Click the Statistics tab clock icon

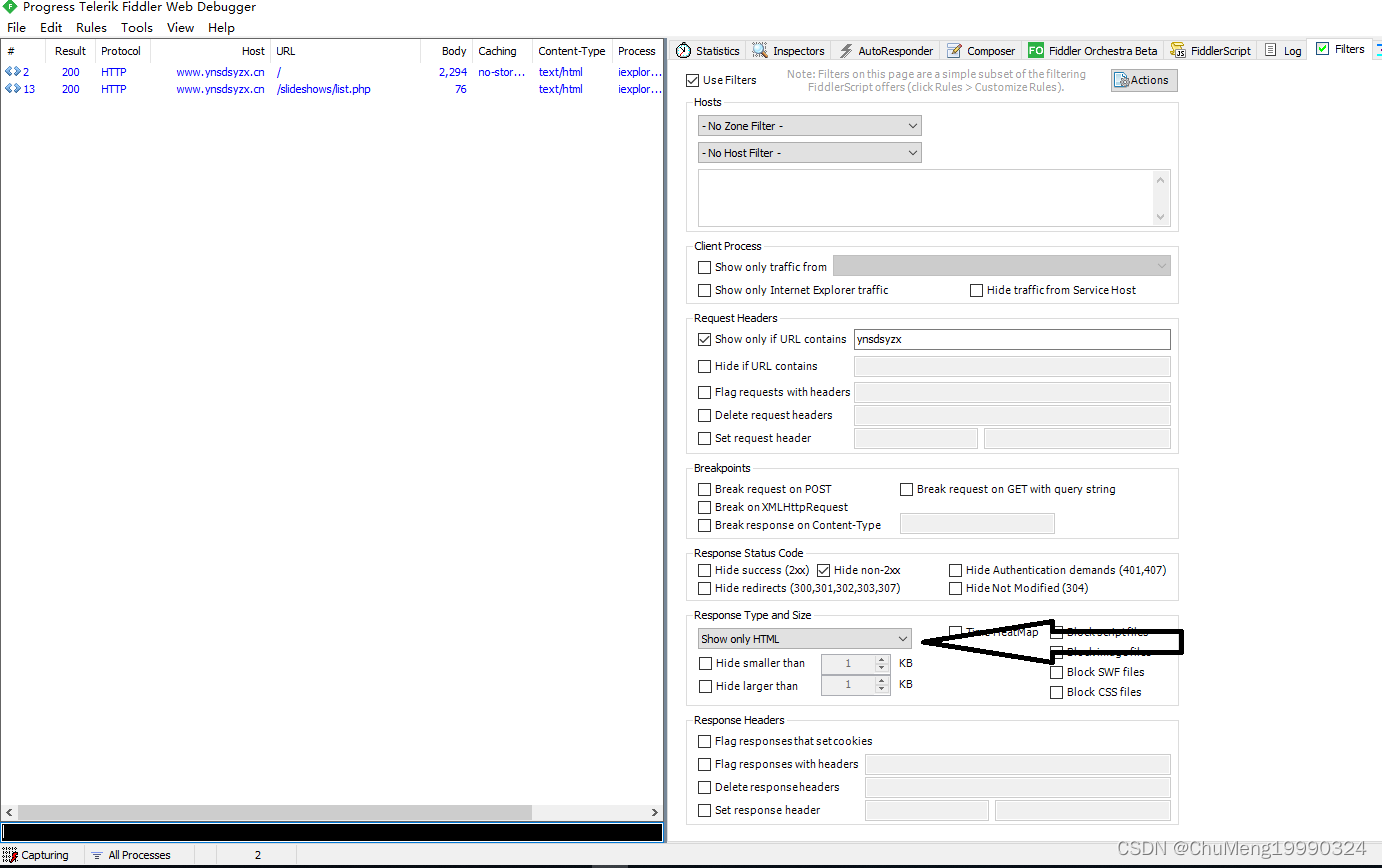tap(683, 51)
